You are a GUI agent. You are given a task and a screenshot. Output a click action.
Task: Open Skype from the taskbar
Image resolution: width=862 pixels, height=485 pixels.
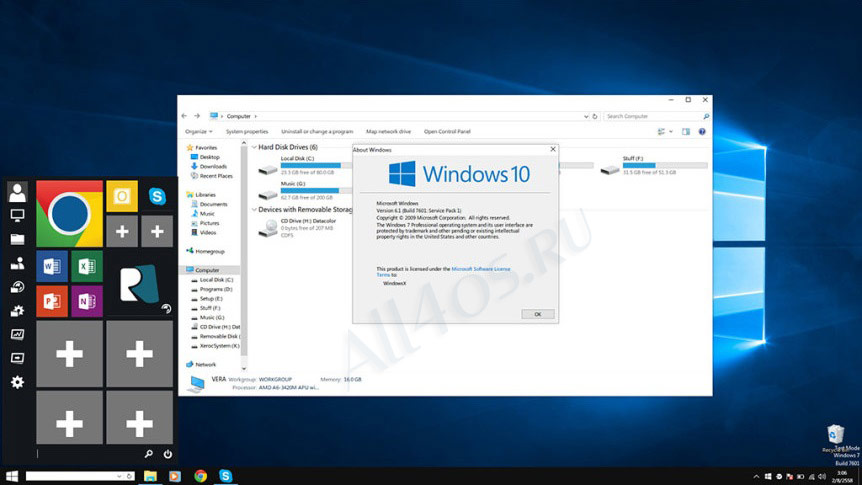click(x=225, y=476)
